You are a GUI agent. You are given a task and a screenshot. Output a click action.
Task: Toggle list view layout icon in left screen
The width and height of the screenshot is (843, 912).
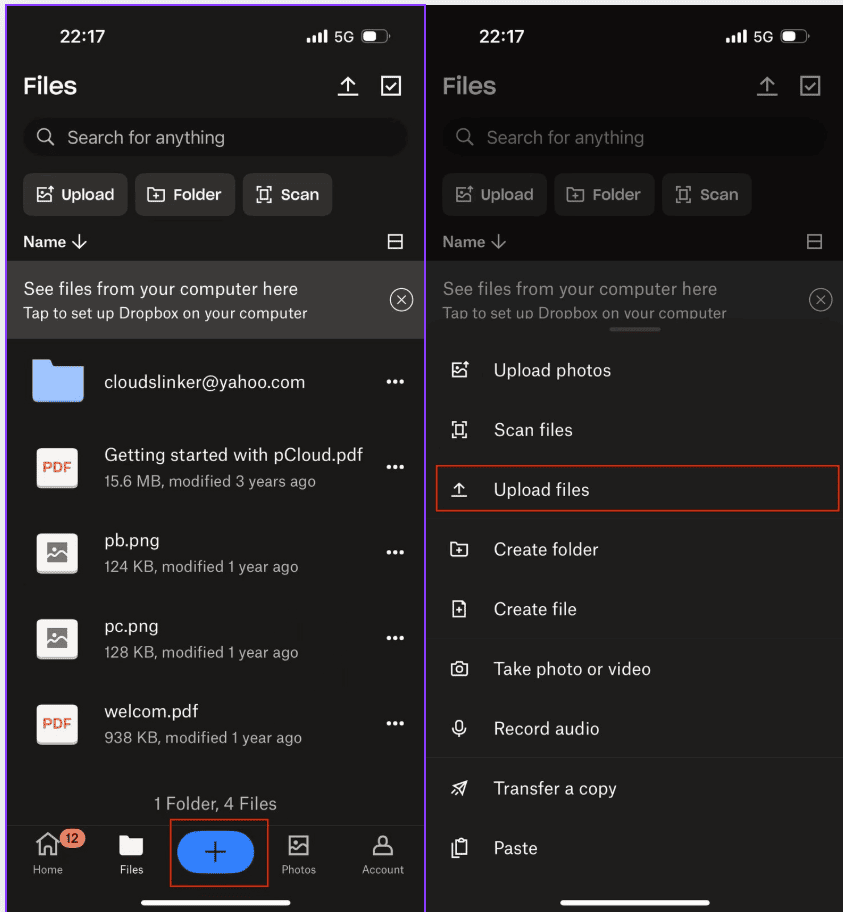[395, 241]
